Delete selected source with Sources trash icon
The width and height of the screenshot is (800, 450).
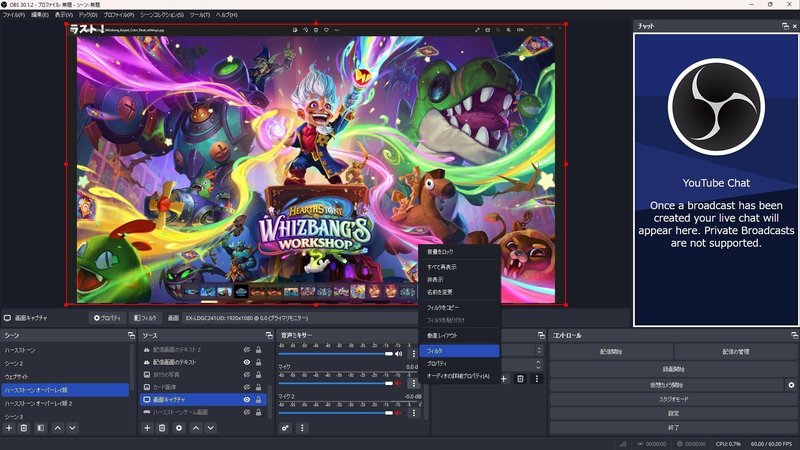point(162,428)
